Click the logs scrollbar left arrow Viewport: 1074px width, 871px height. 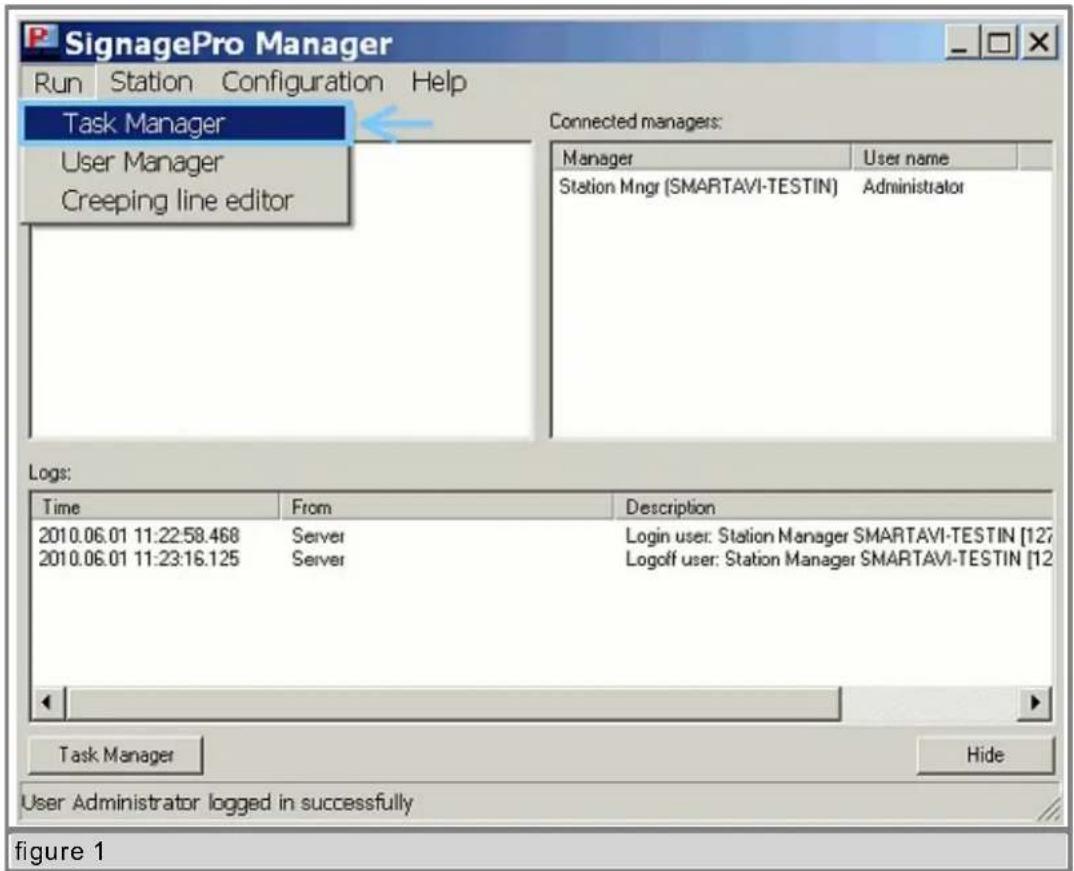pyautogui.click(x=47, y=703)
